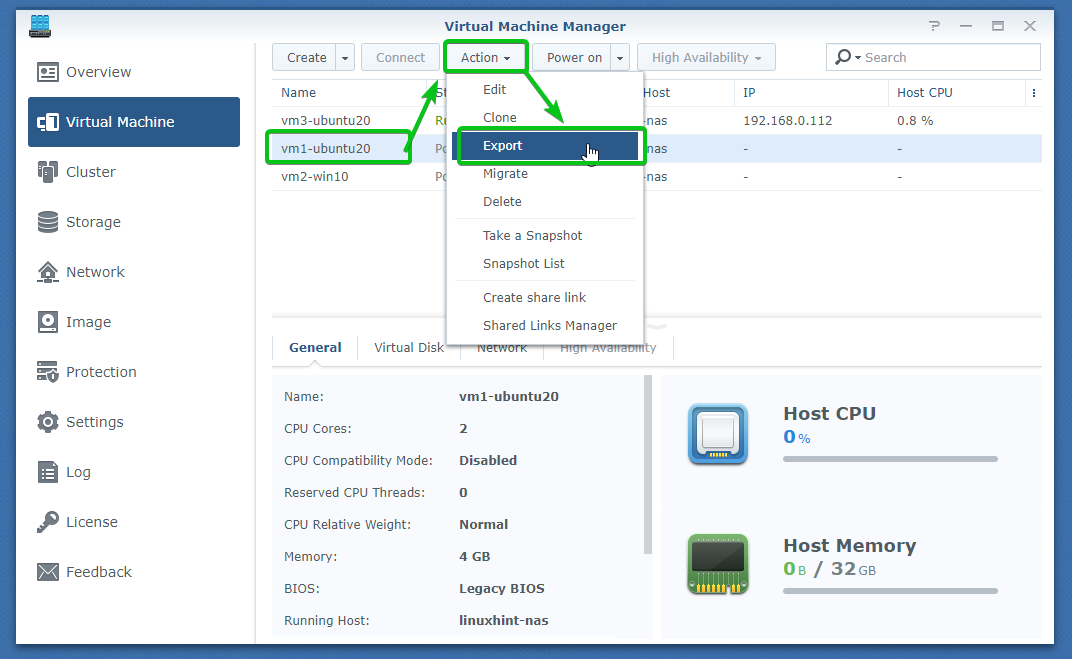Image resolution: width=1072 pixels, height=659 pixels.
Task: Select the Virtual Machine sidebar icon
Action: point(48,122)
